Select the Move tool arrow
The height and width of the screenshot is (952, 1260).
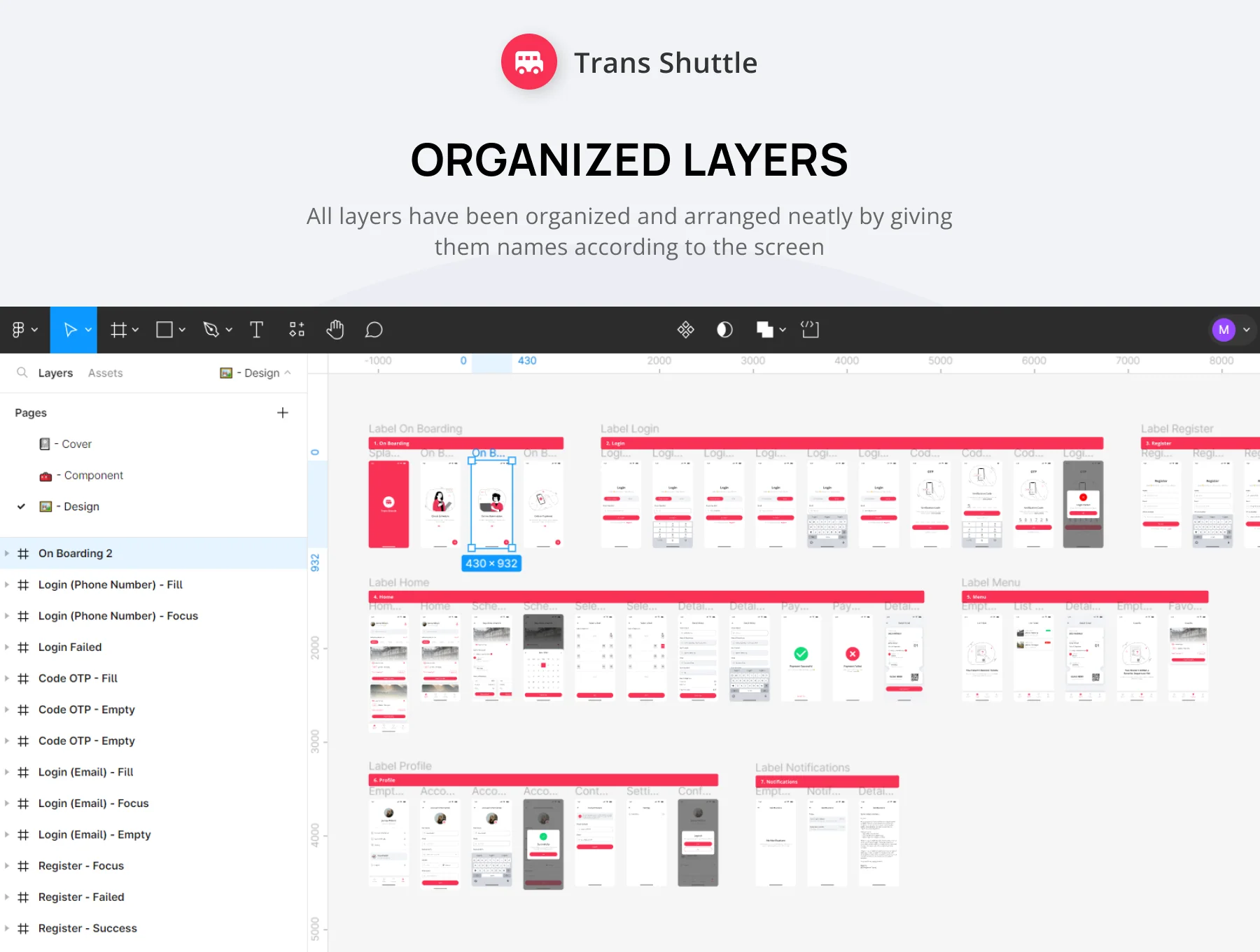[69, 330]
